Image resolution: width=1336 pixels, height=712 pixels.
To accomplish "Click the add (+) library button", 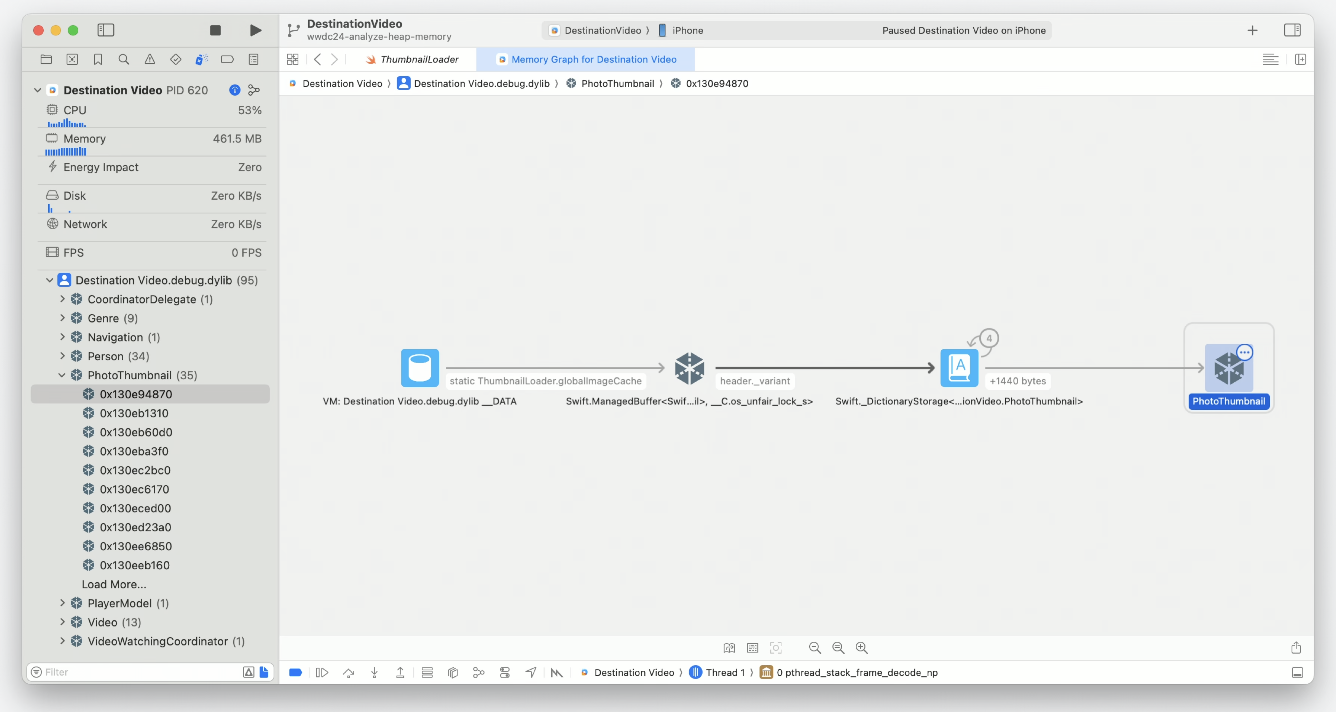I will coord(1252,30).
